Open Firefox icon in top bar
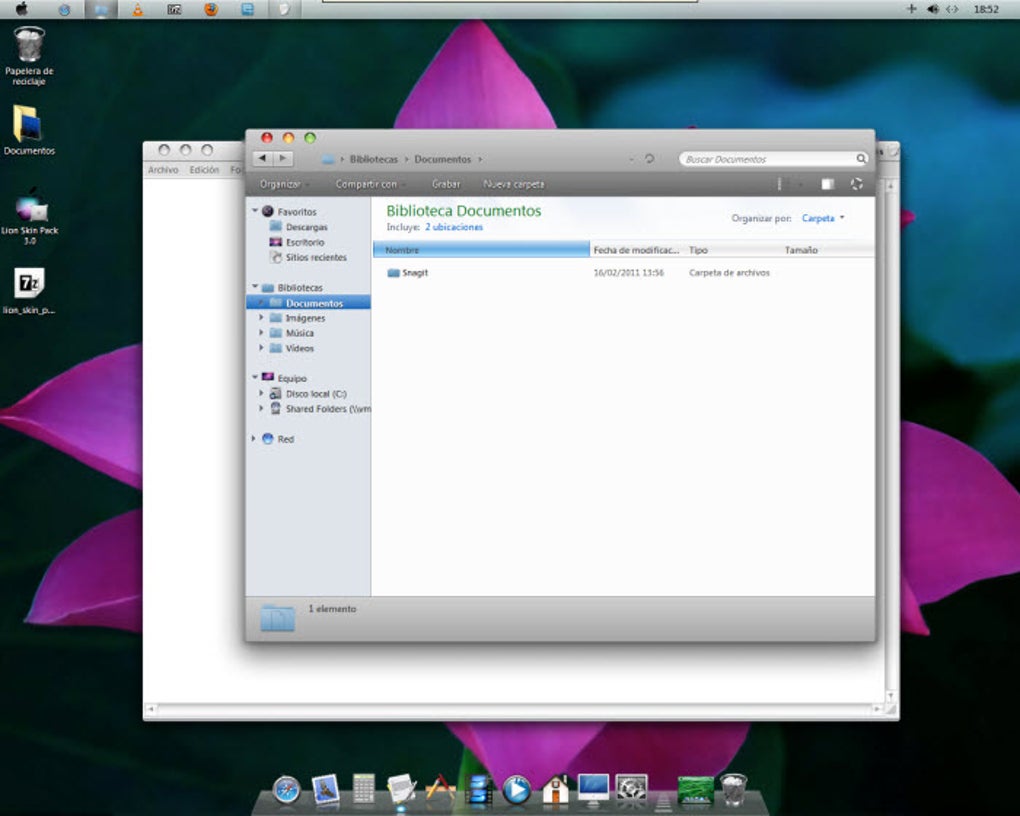The height and width of the screenshot is (816, 1020). [211, 9]
